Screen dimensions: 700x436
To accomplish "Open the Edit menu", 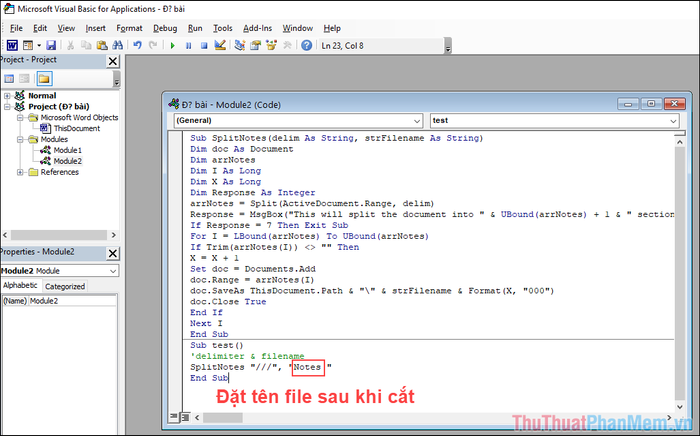I will (40, 28).
